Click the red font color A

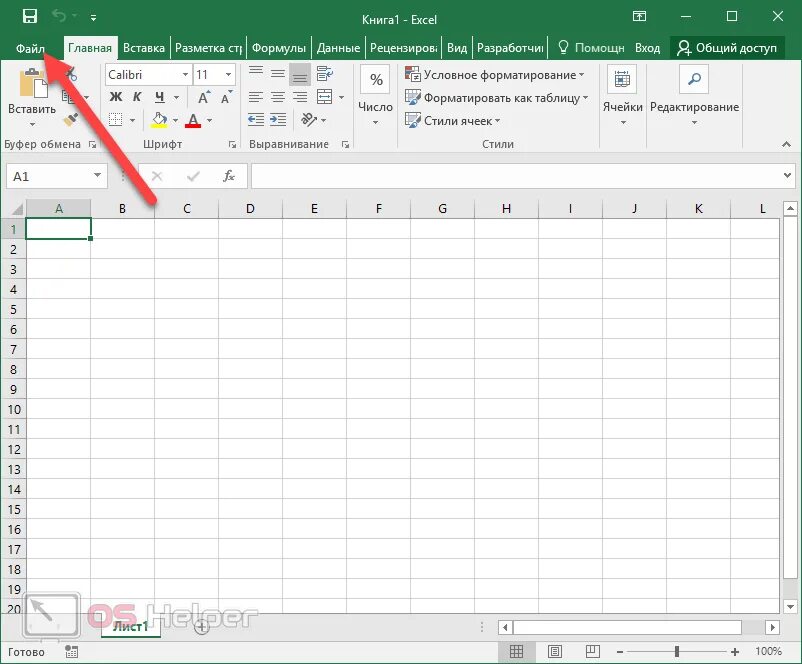coord(193,120)
